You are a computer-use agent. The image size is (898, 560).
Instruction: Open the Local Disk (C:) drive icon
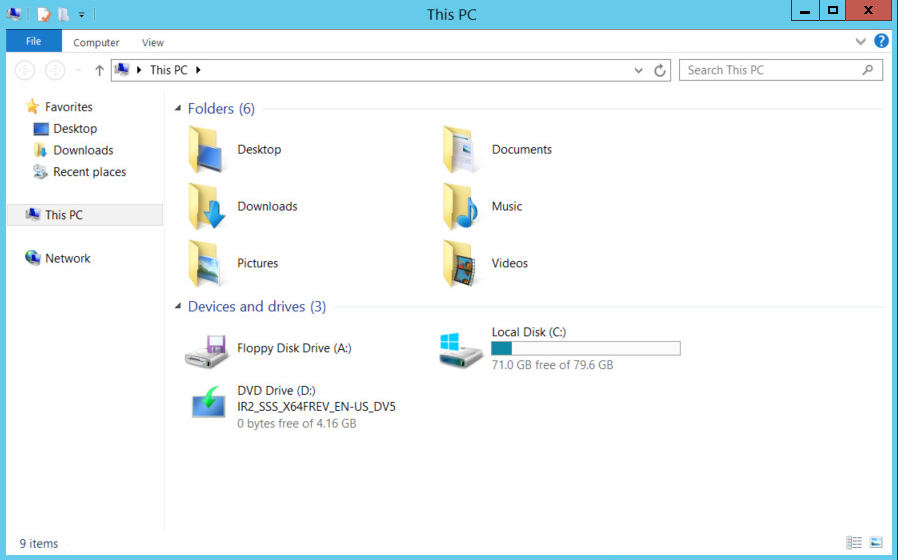pos(461,349)
